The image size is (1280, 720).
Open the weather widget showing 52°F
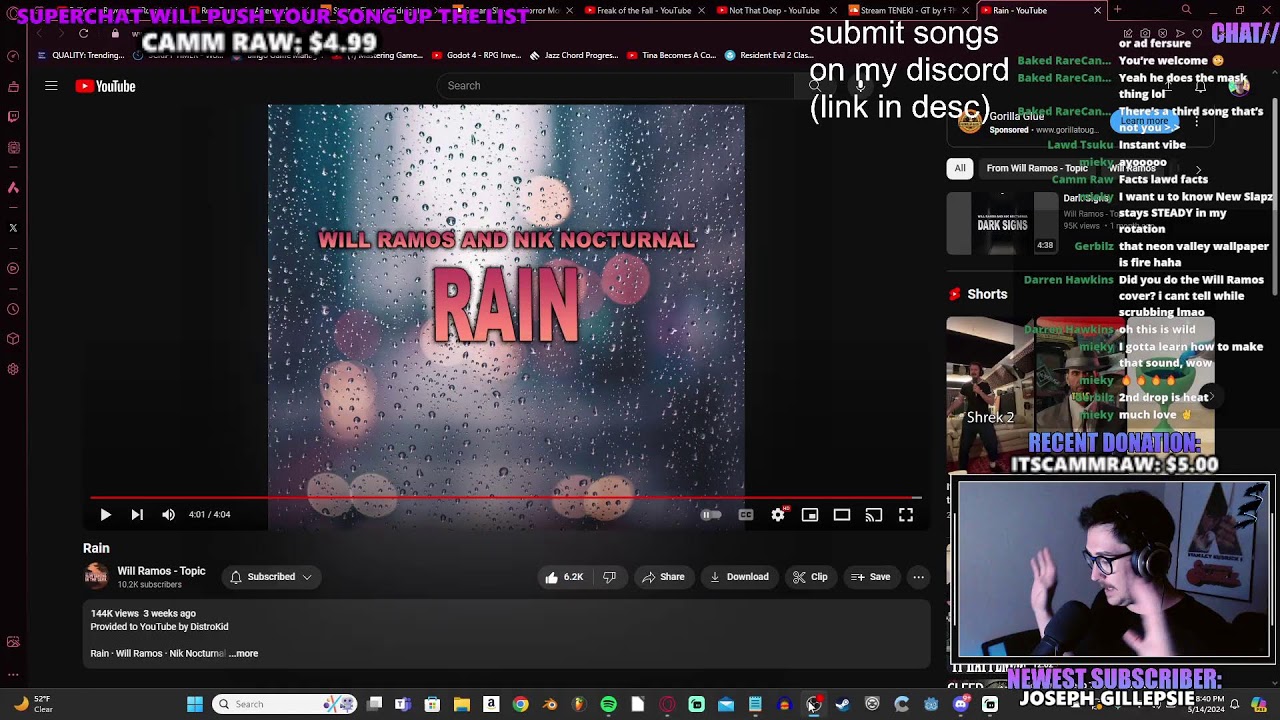pos(32,704)
